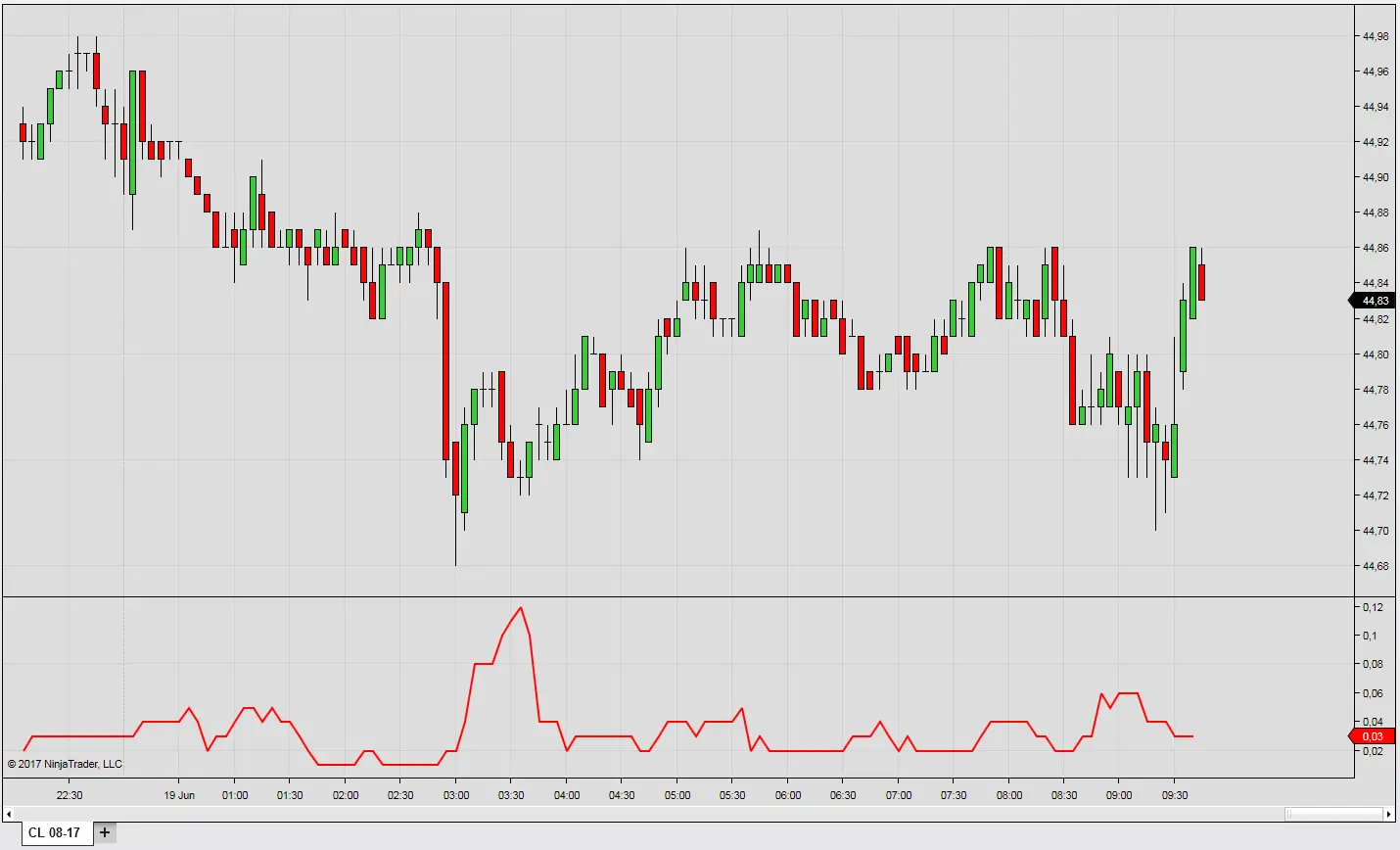Click the 44,72 price axis label
This screenshot has width=1400, height=850.
coord(1376,496)
